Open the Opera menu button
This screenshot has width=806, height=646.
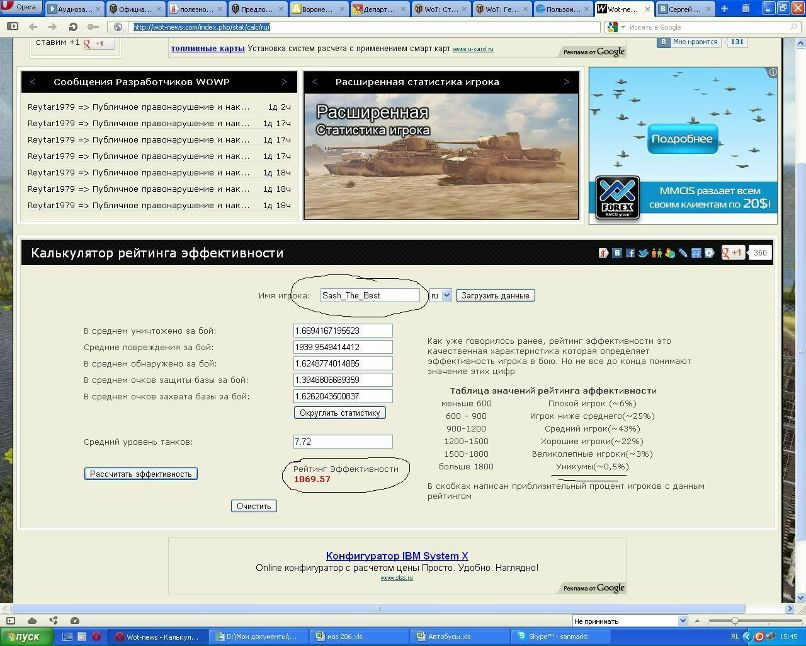click(x=20, y=8)
